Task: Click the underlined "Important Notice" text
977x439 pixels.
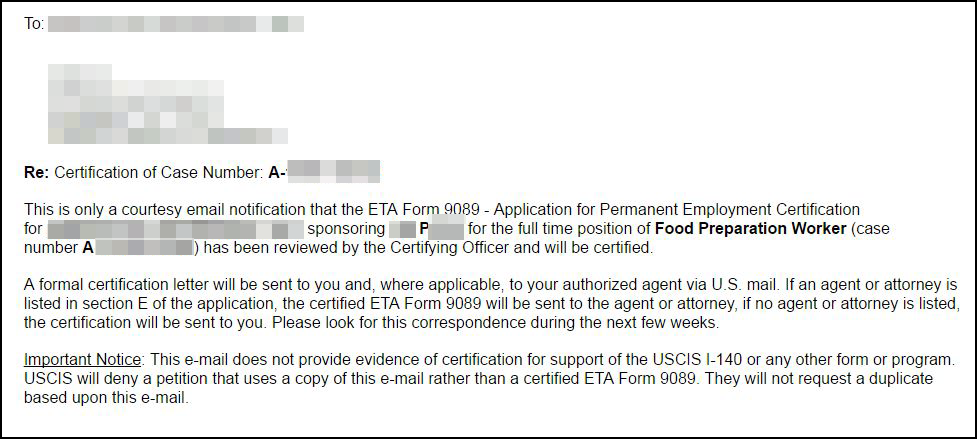Action: pyautogui.click(x=84, y=359)
